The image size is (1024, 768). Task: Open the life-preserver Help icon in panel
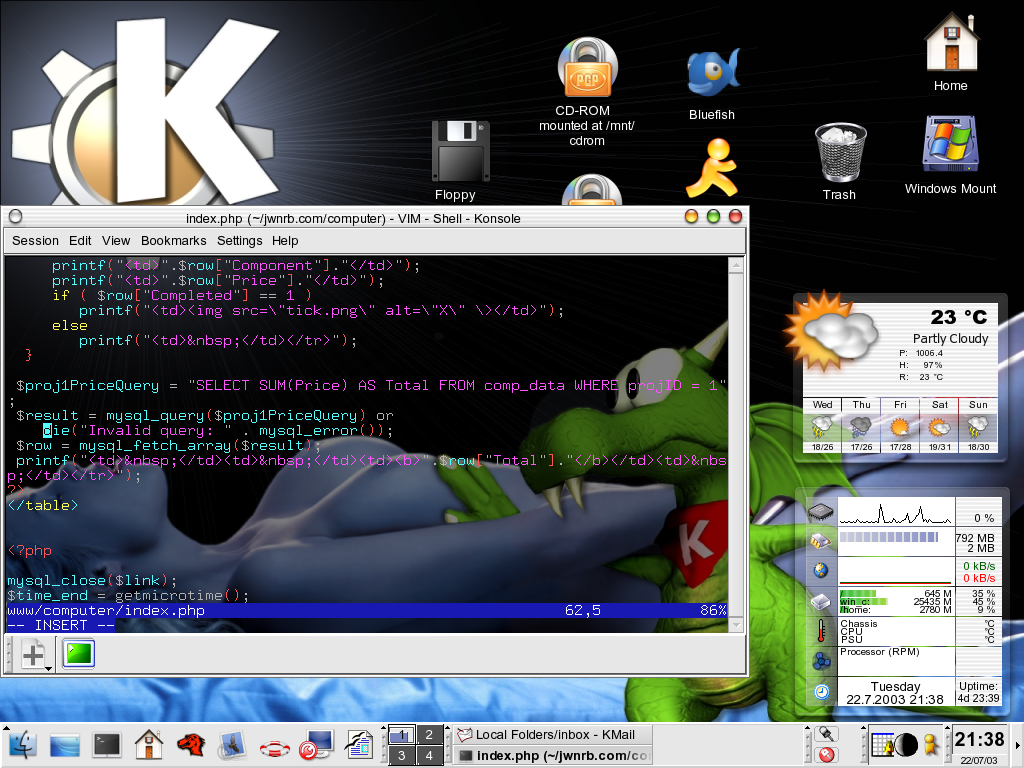(275, 748)
